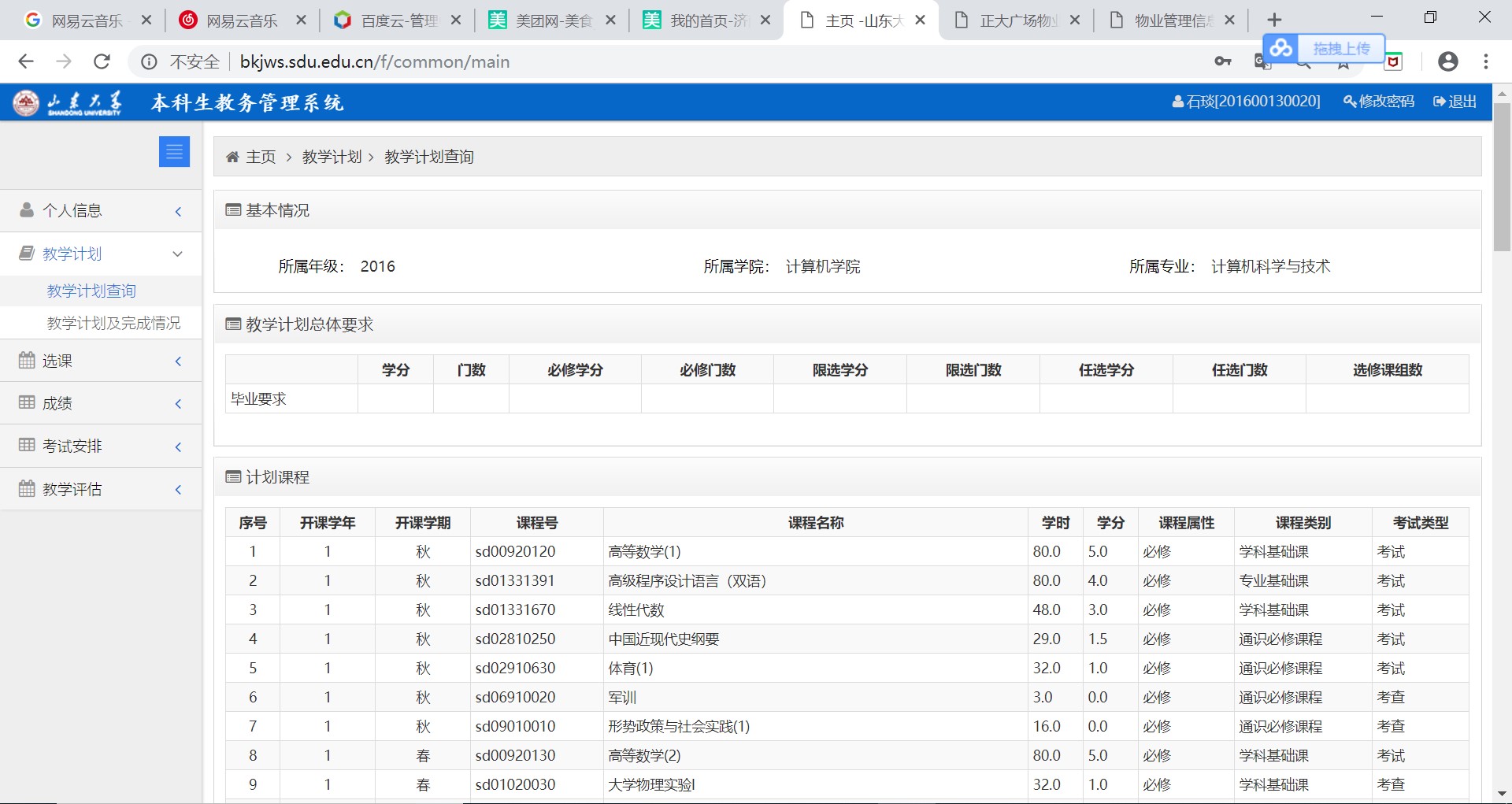This screenshot has height=804, width=1512.
Task: Open Chrome three-dot menu
Action: tap(1486, 61)
